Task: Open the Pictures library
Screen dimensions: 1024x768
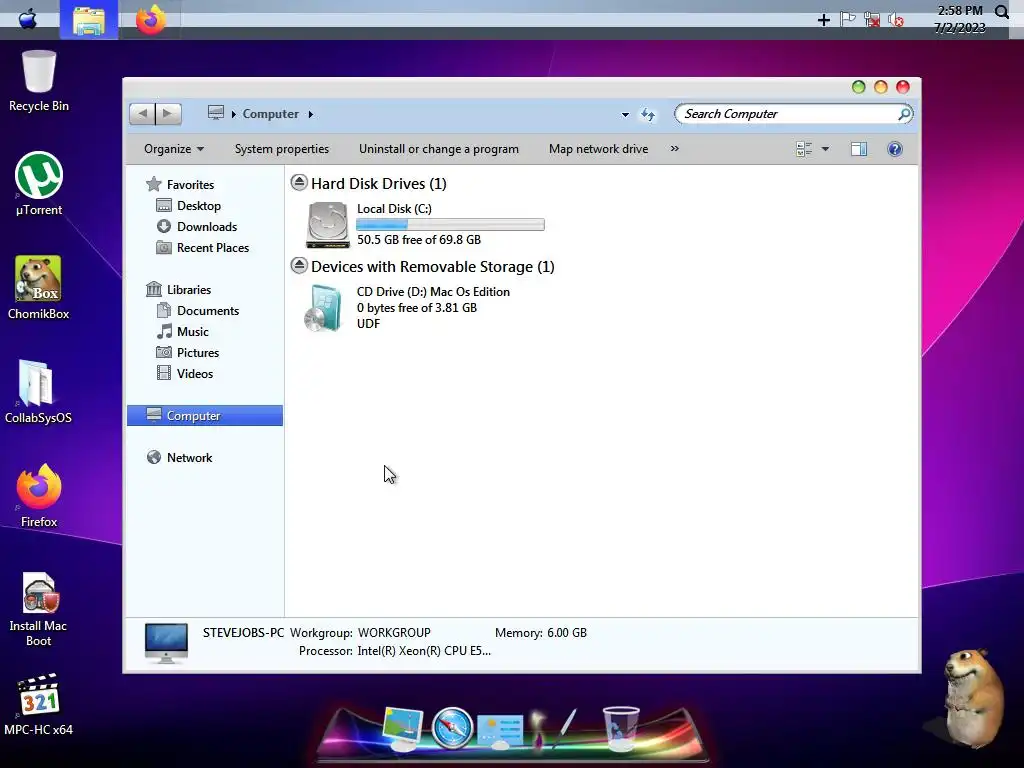Action: tap(198, 353)
